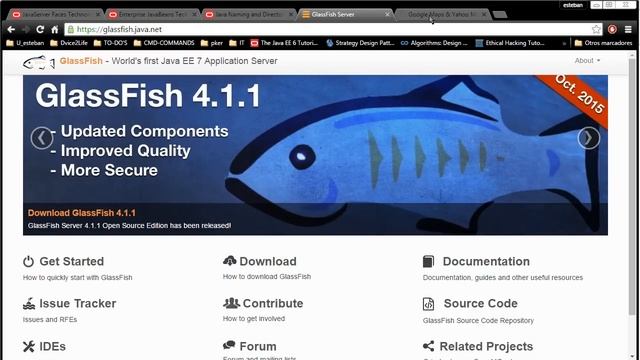
Task: Open the U_esteban bookmark folder
Action: point(25,43)
